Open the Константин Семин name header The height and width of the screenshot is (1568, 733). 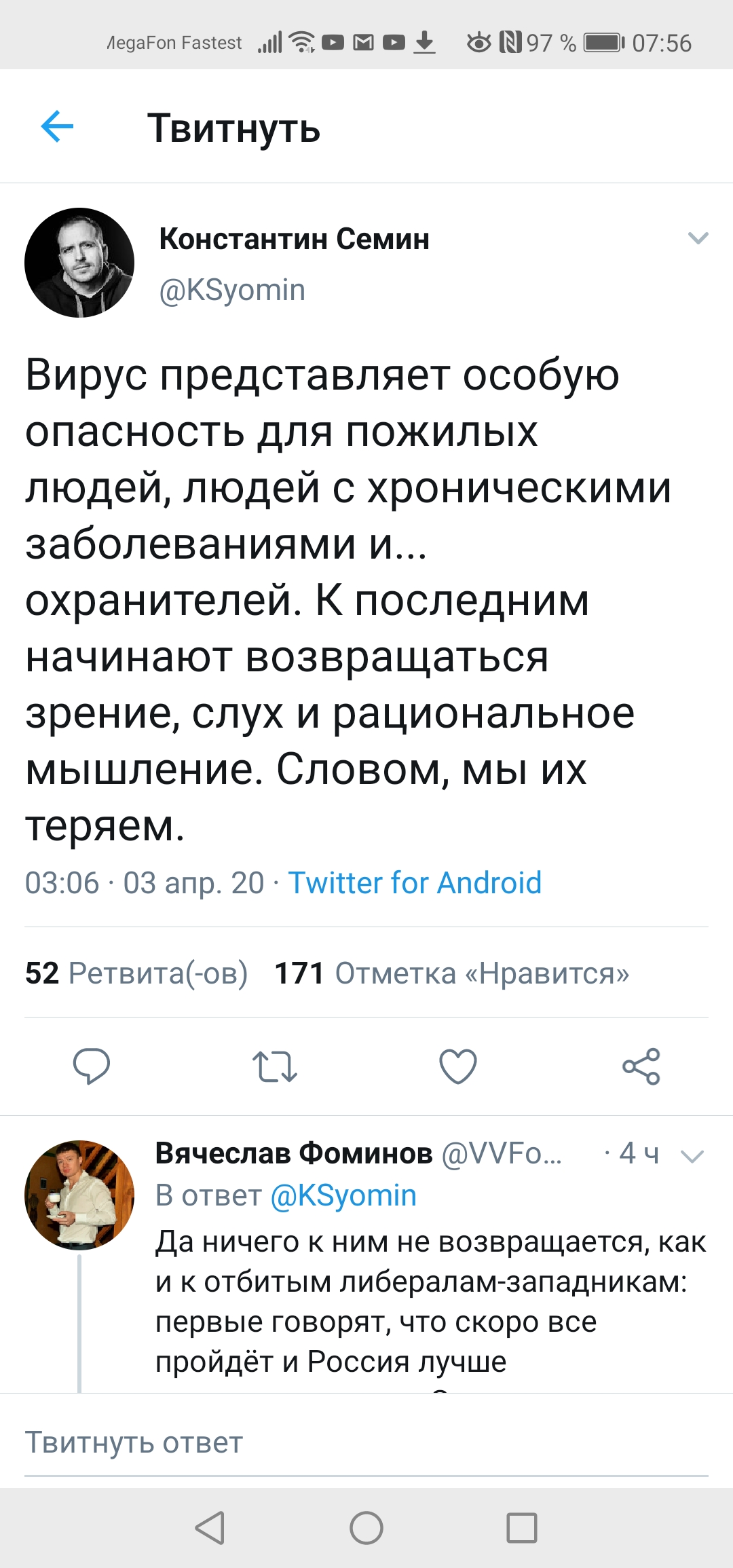click(x=295, y=239)
